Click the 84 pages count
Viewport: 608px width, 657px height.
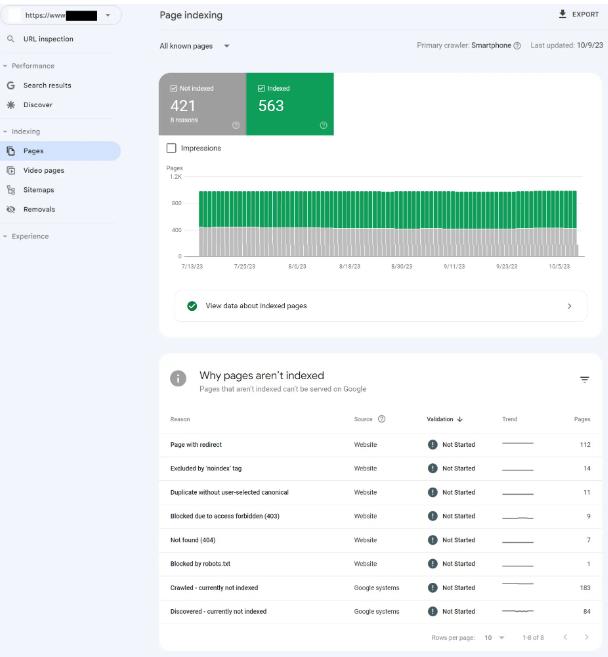[x=587, y=612]
